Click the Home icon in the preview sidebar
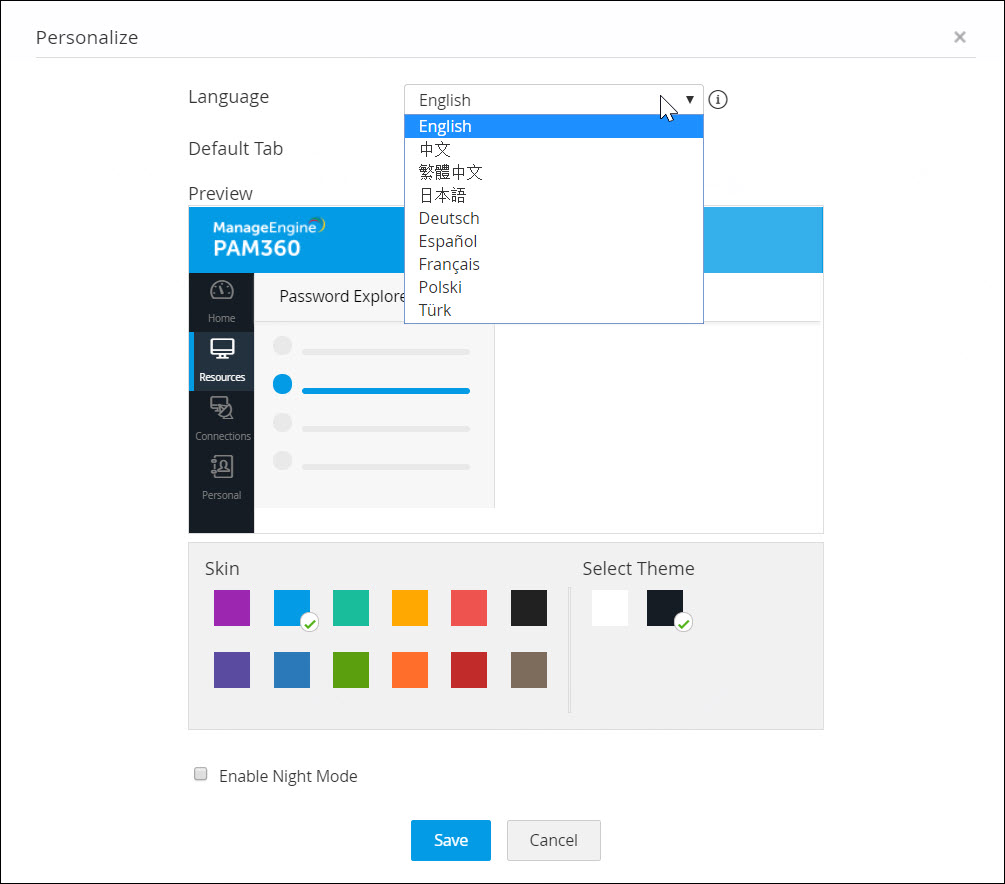The height and width of the screenshot is (884, 1005). tap(222, 290)
